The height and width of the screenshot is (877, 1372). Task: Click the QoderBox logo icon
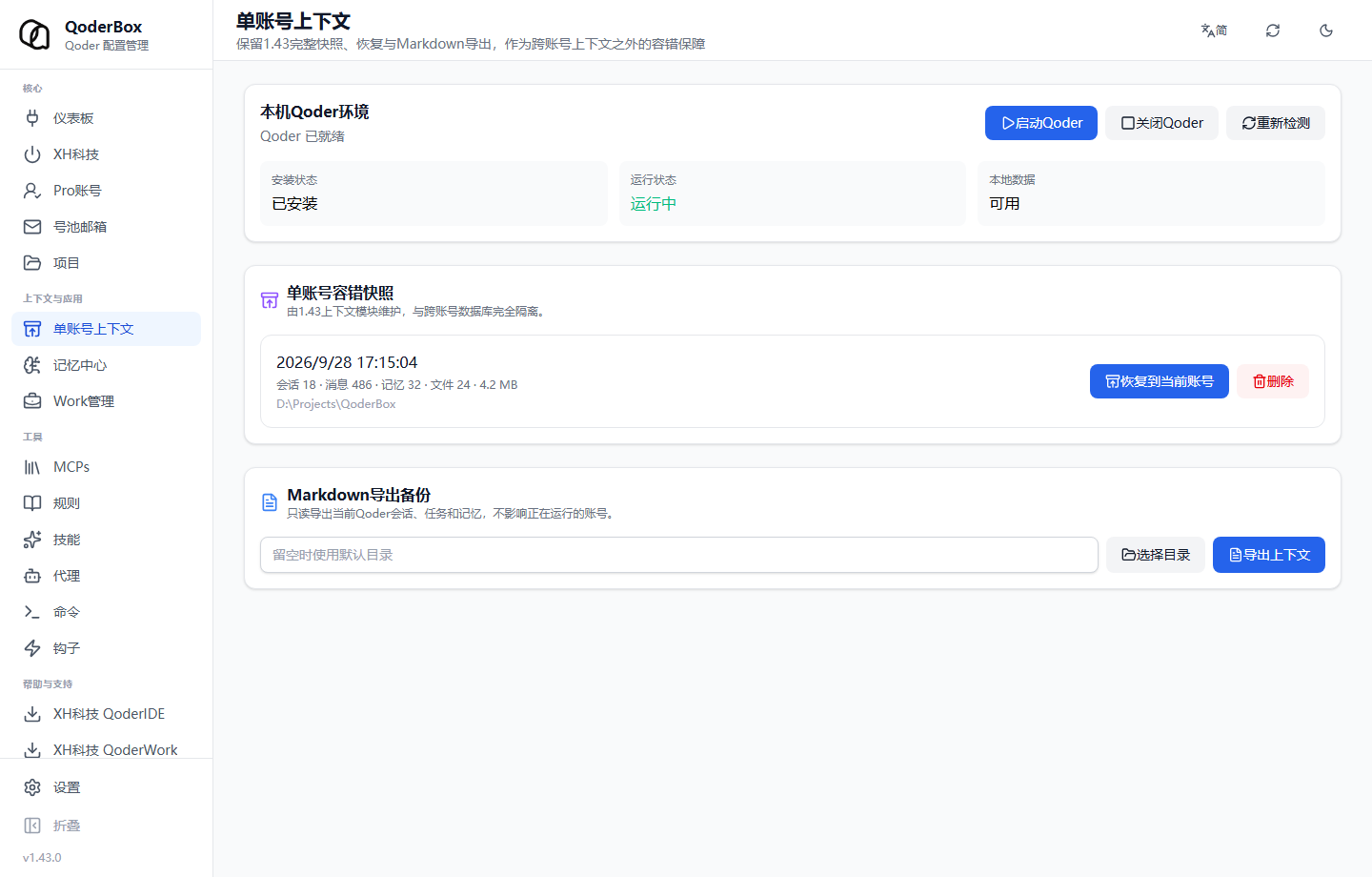pos(35,34)
